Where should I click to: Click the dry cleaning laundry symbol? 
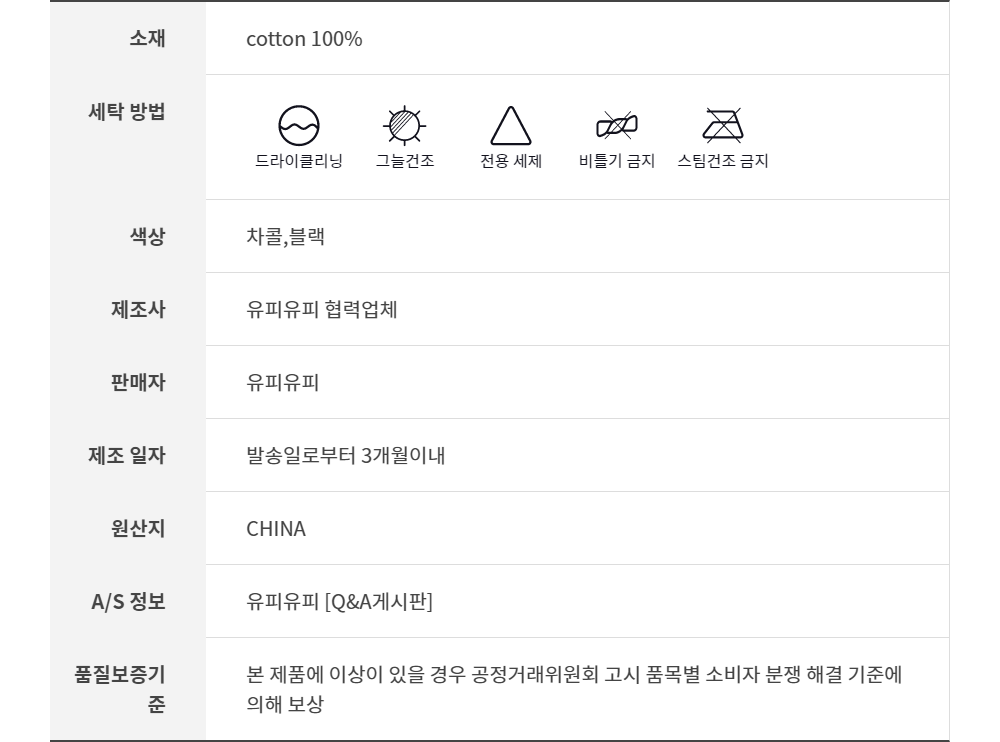[x=298, y=126]
